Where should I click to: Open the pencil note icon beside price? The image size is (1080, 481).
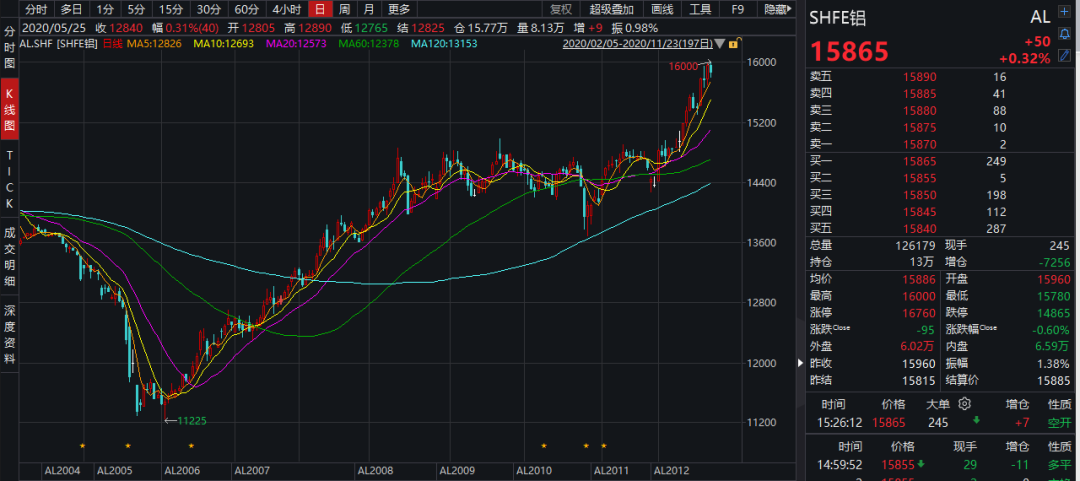point(1065,54)
